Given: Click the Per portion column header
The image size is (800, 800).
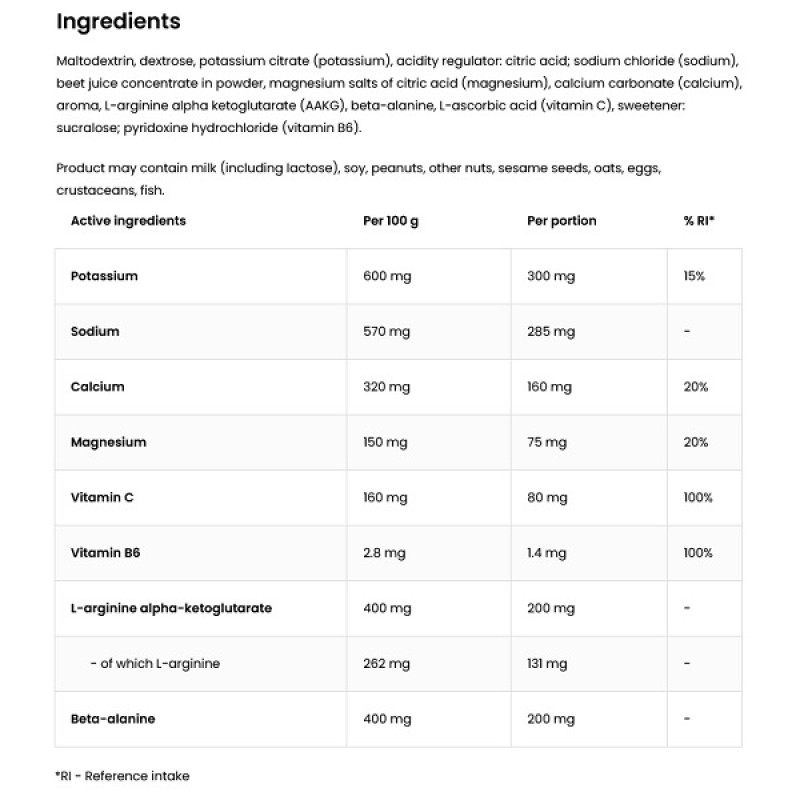Looking at the screenshot, I should click(x=561, y=221).
